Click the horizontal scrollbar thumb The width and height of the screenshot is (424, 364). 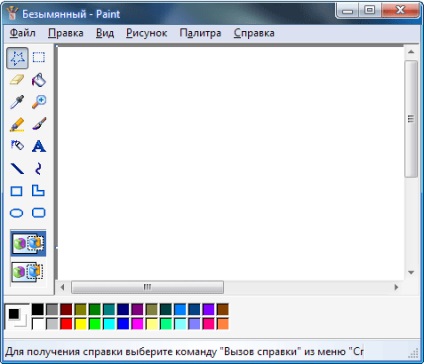pos(147,287)
